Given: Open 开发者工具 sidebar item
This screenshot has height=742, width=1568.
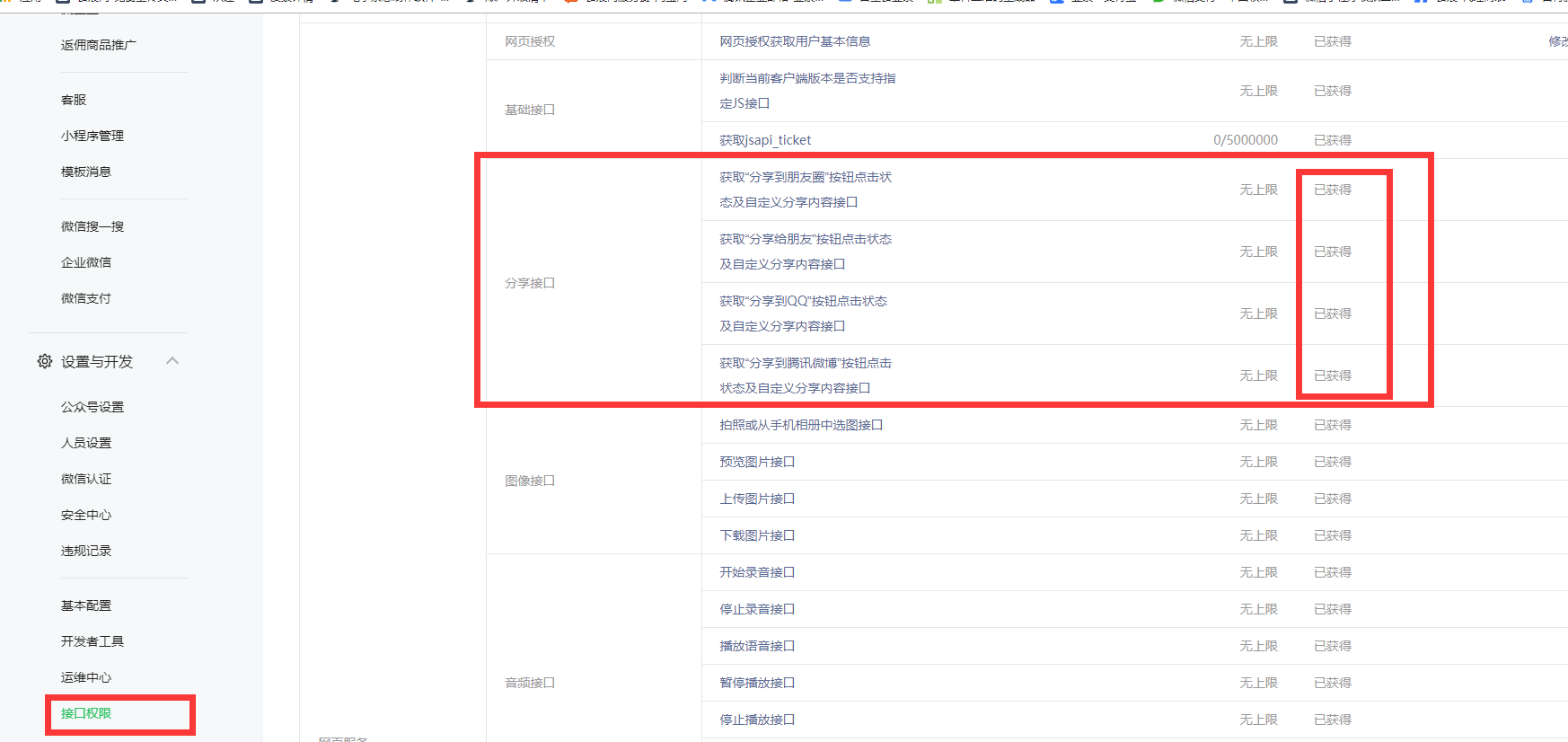Looking at the screenshot, I should [92, 641].
